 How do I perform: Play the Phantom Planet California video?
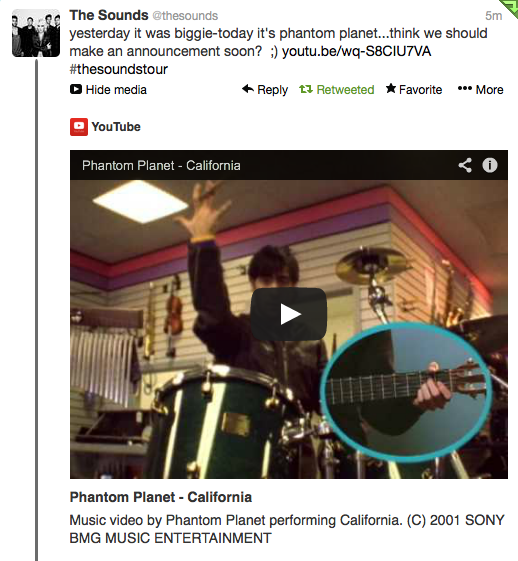pos(289,314)
